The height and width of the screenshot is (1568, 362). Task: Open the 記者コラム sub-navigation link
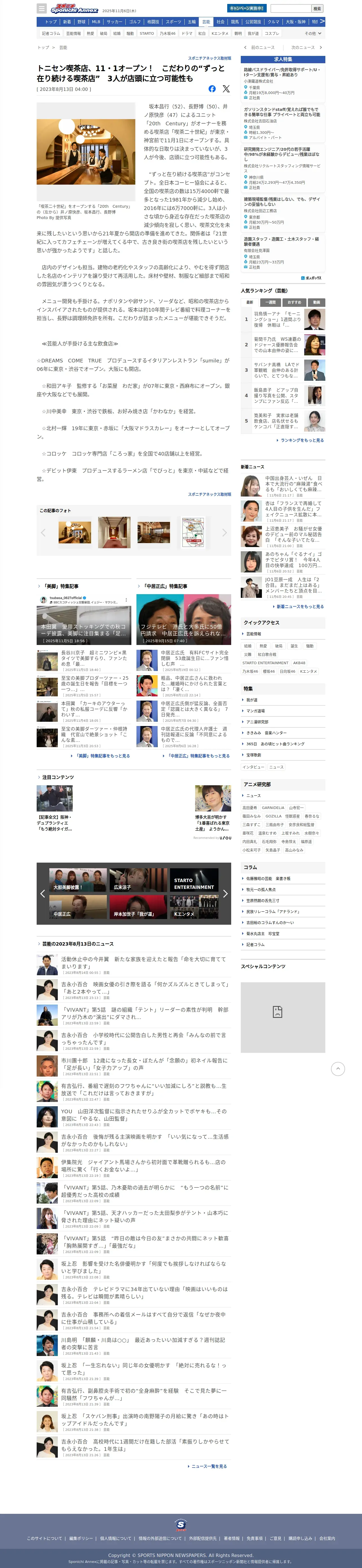pyautogui.click(x=51, y=34)
